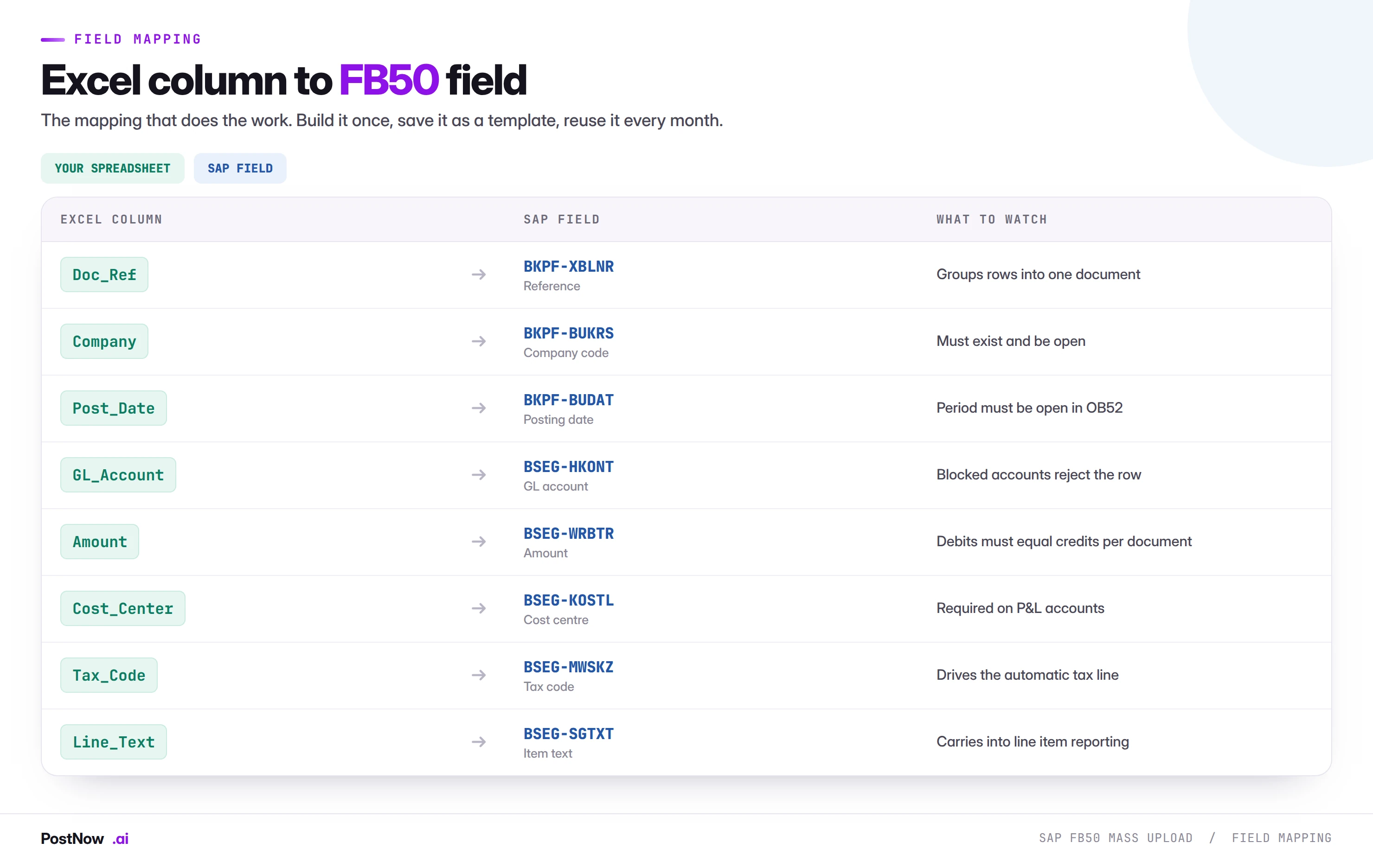The image size is (1373, 868).
Task: Click the 'Cost centre' field description
Action: point(556,619)
